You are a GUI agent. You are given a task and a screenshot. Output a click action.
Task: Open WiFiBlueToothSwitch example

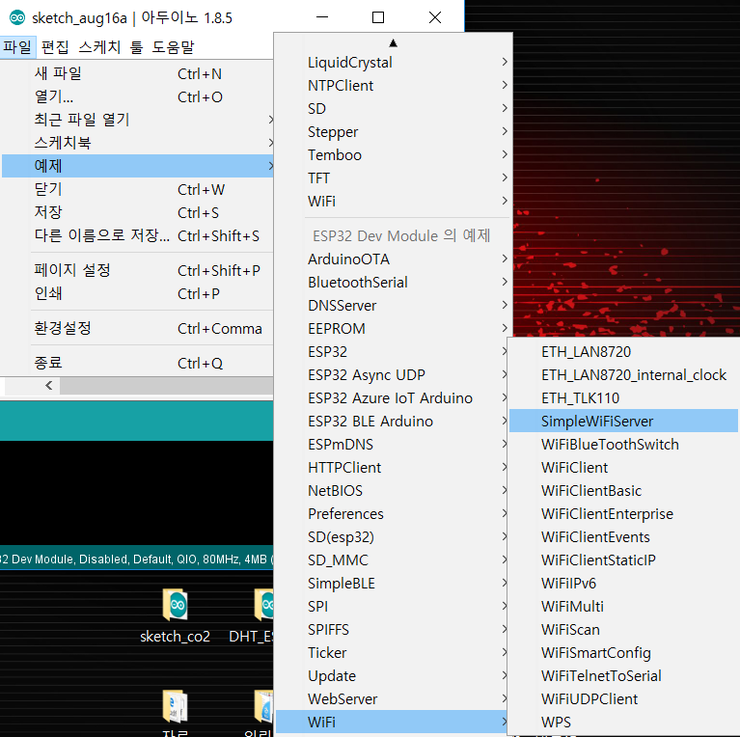click(624, 444)
